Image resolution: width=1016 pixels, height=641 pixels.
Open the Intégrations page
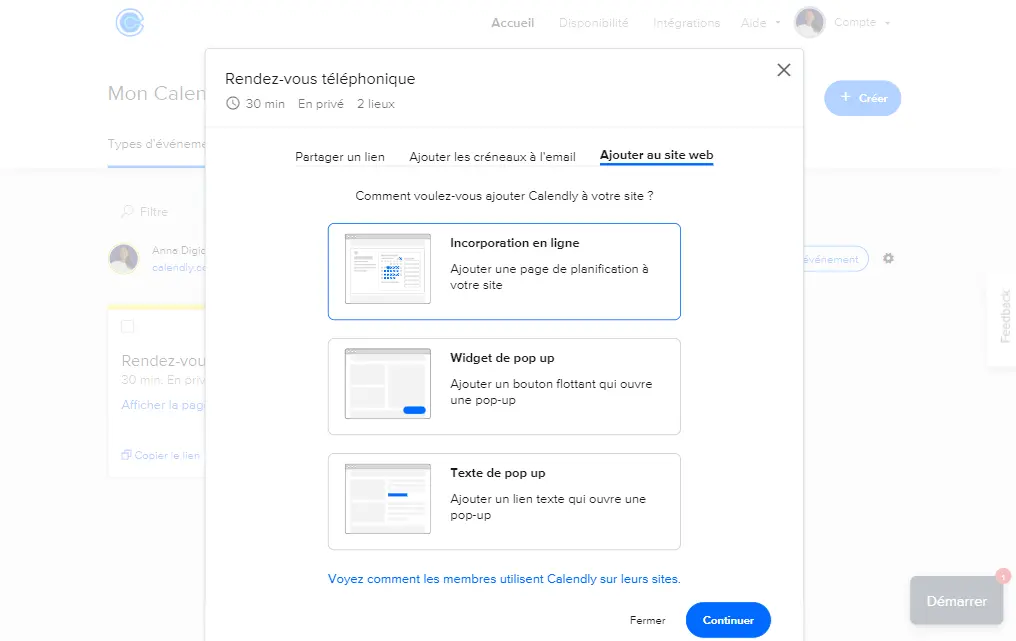(686, 23)
